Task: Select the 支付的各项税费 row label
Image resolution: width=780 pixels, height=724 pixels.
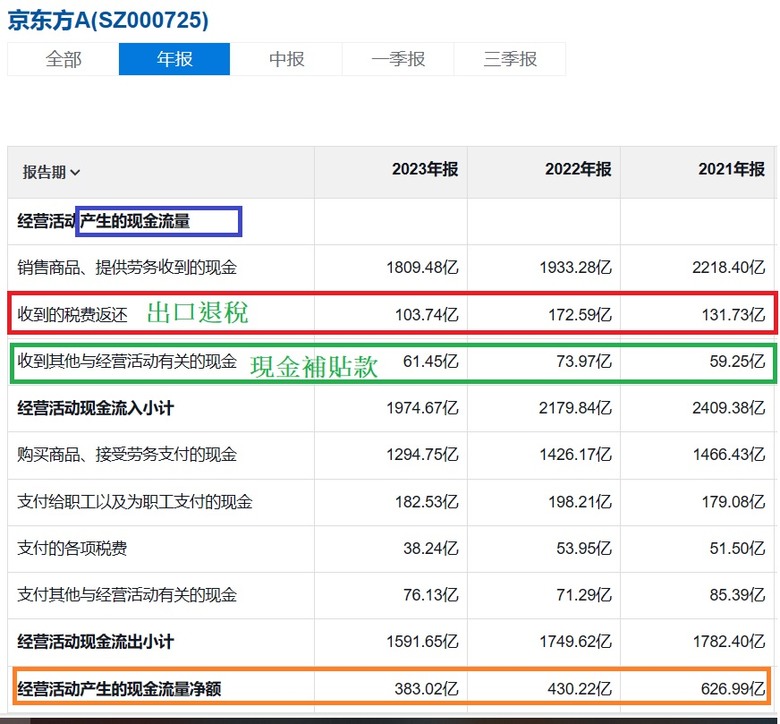Action: [73, 548]
